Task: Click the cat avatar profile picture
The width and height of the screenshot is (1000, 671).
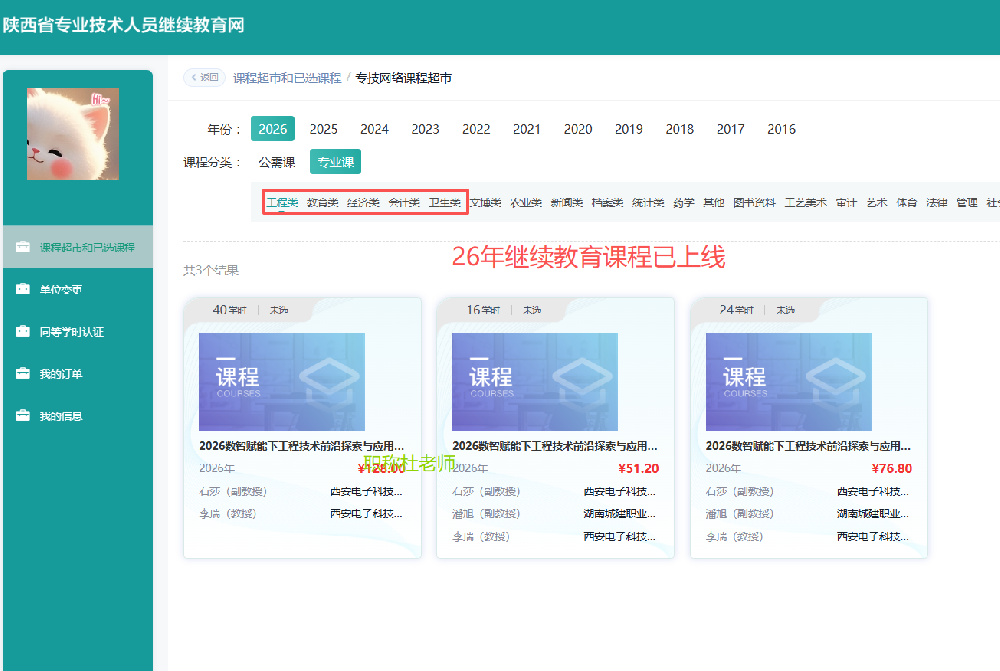Action: click(73, 134)
